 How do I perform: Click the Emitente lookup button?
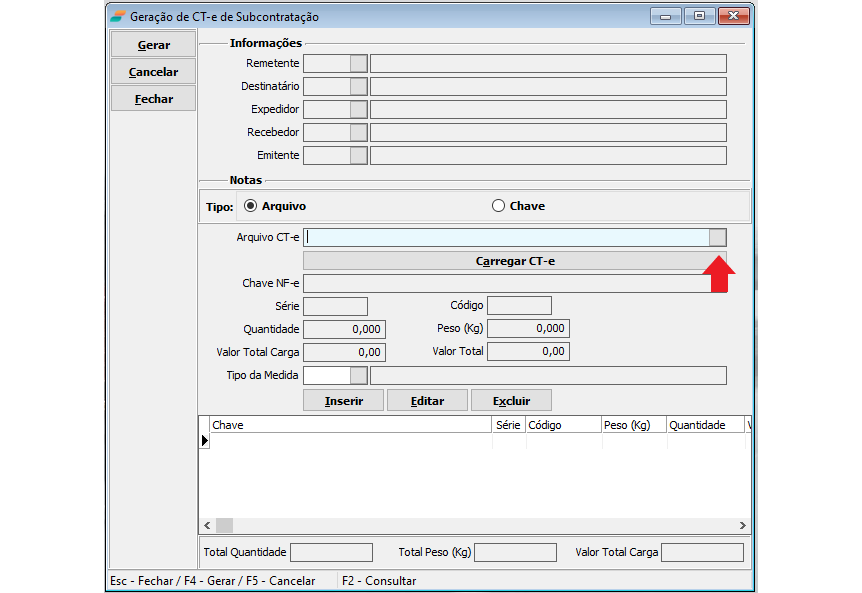click(x=358, y=155)
